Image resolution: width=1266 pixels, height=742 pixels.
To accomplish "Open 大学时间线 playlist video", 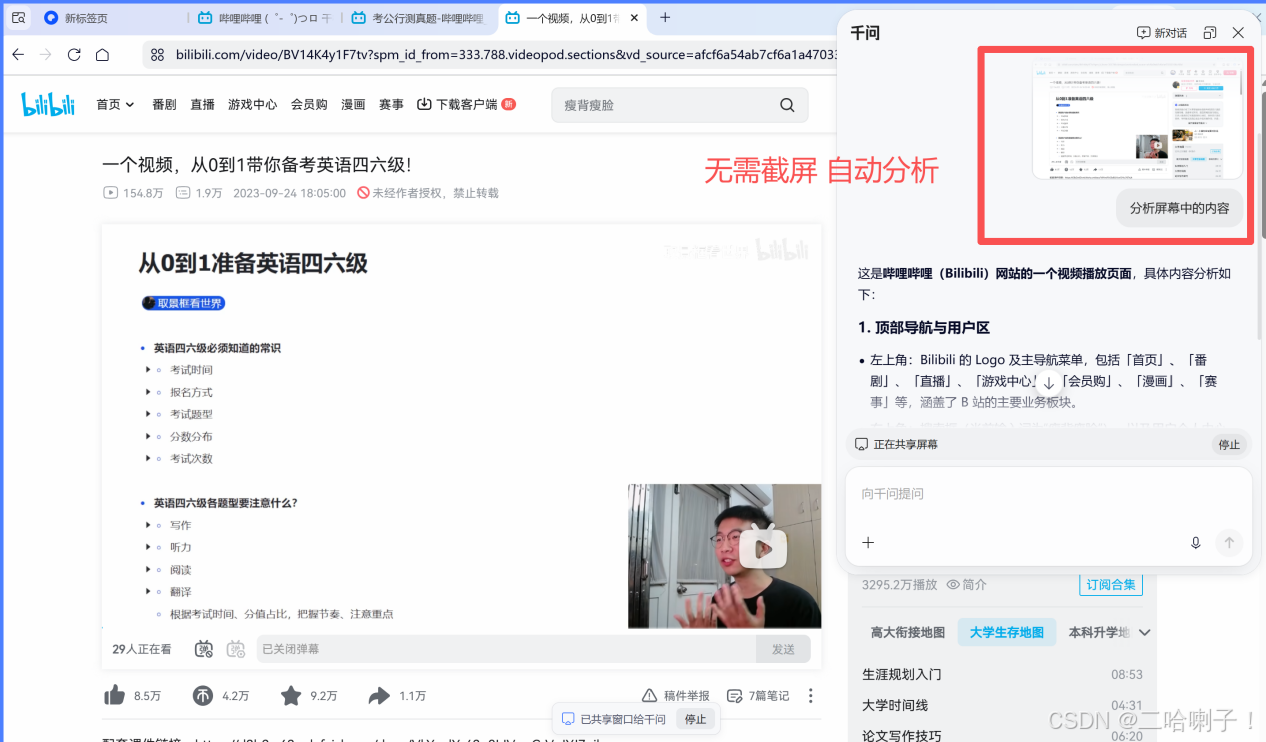I will pos(895,705).
